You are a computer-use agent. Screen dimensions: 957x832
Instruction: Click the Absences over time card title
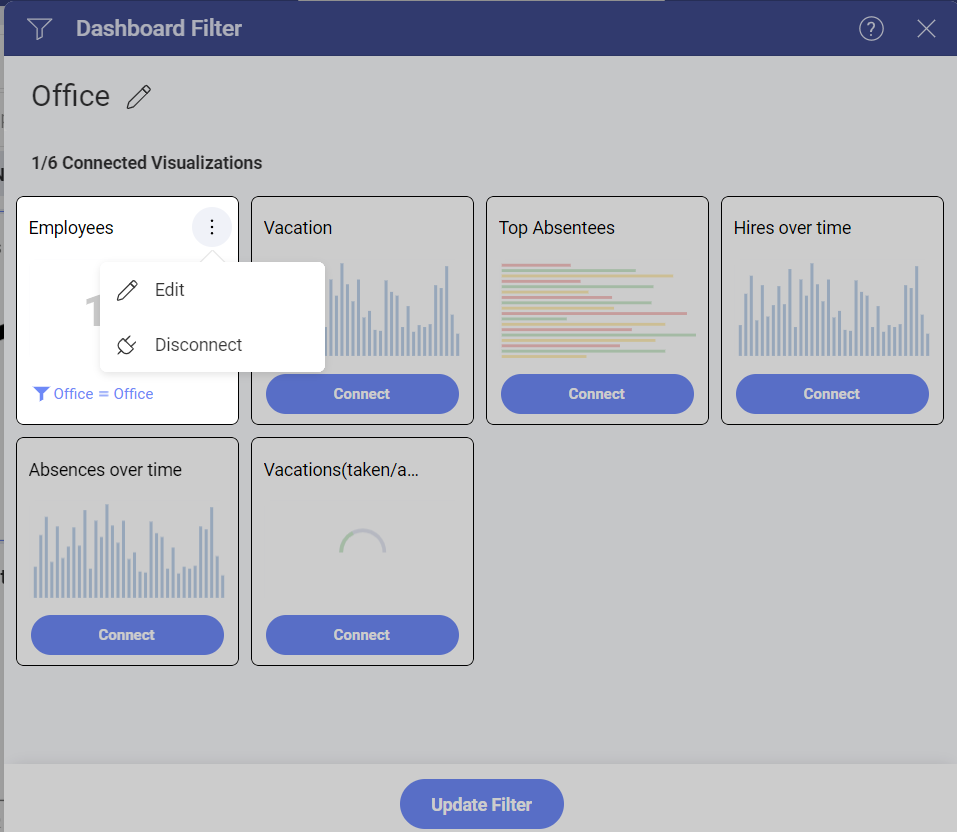105,469
